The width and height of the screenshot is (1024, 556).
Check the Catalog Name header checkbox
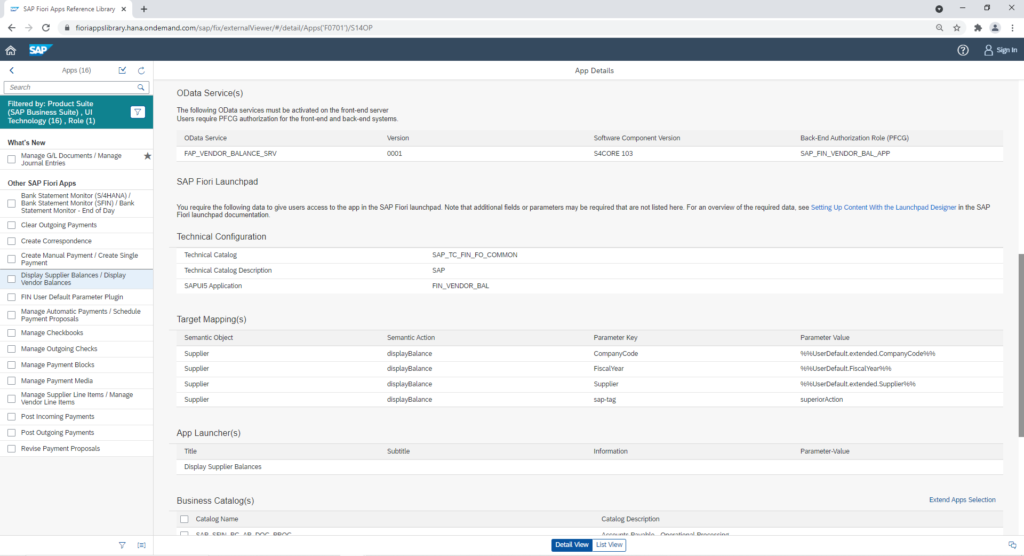[184, 519]
